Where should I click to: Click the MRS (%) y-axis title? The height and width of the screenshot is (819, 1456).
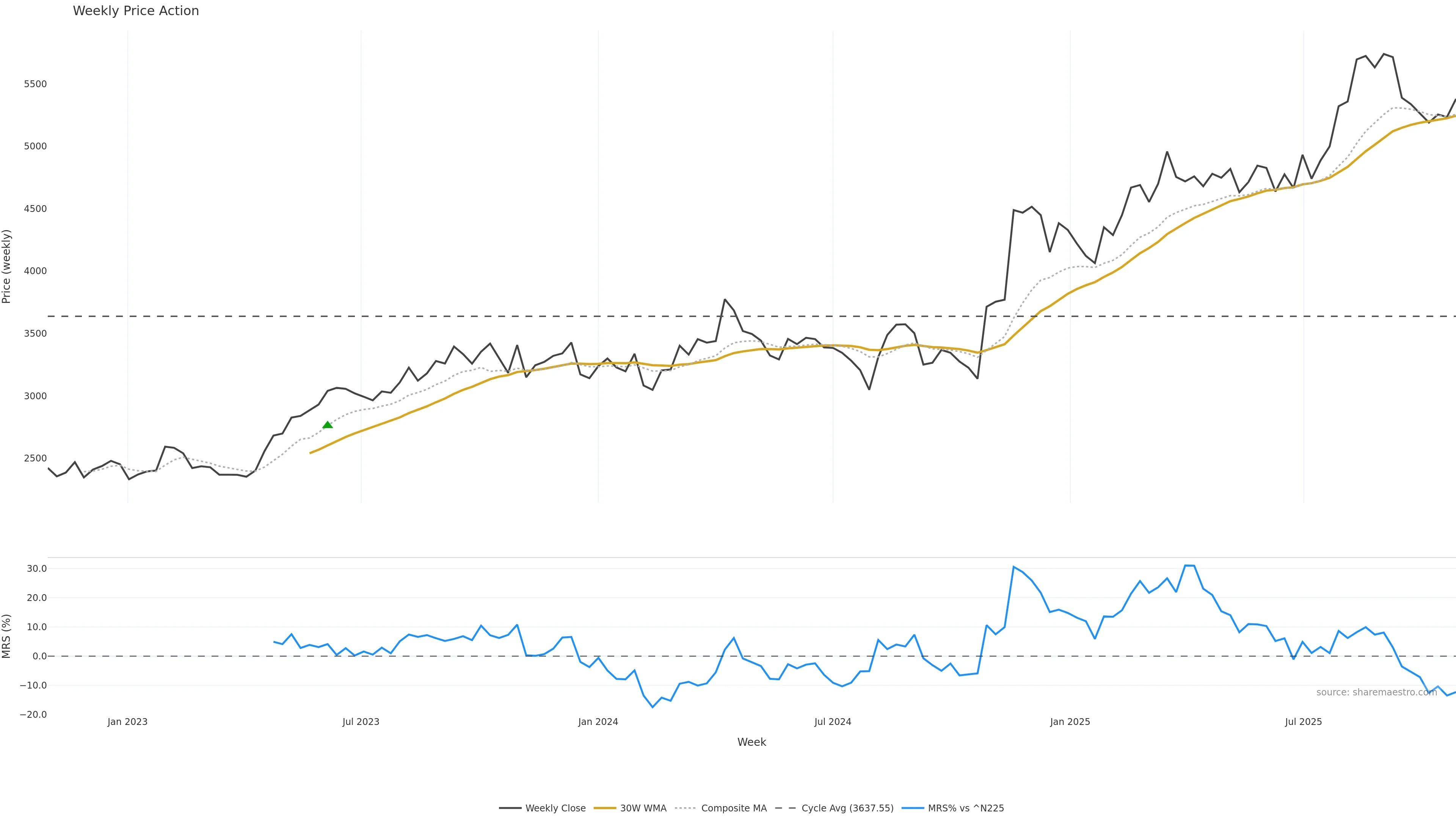7,636
